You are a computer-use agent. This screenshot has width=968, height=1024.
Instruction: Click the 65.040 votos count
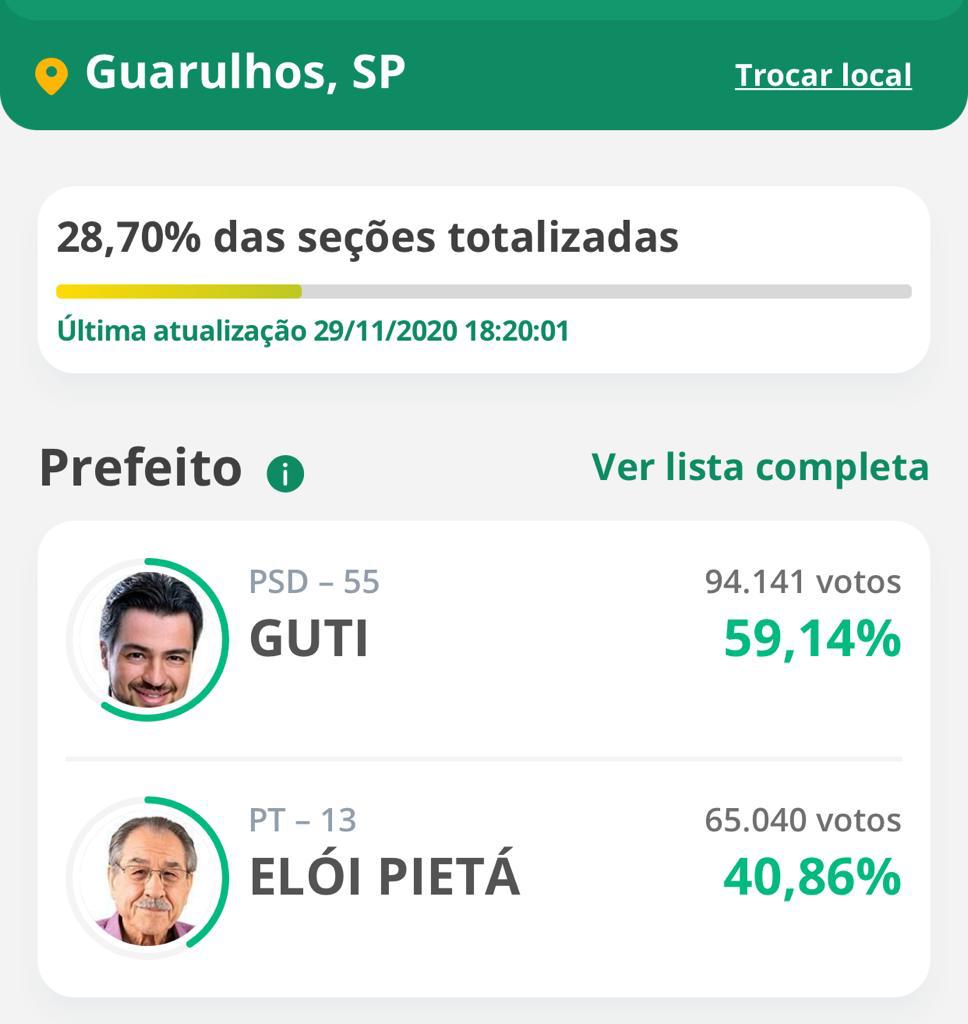pyautogui.click(x=802, y=821)
